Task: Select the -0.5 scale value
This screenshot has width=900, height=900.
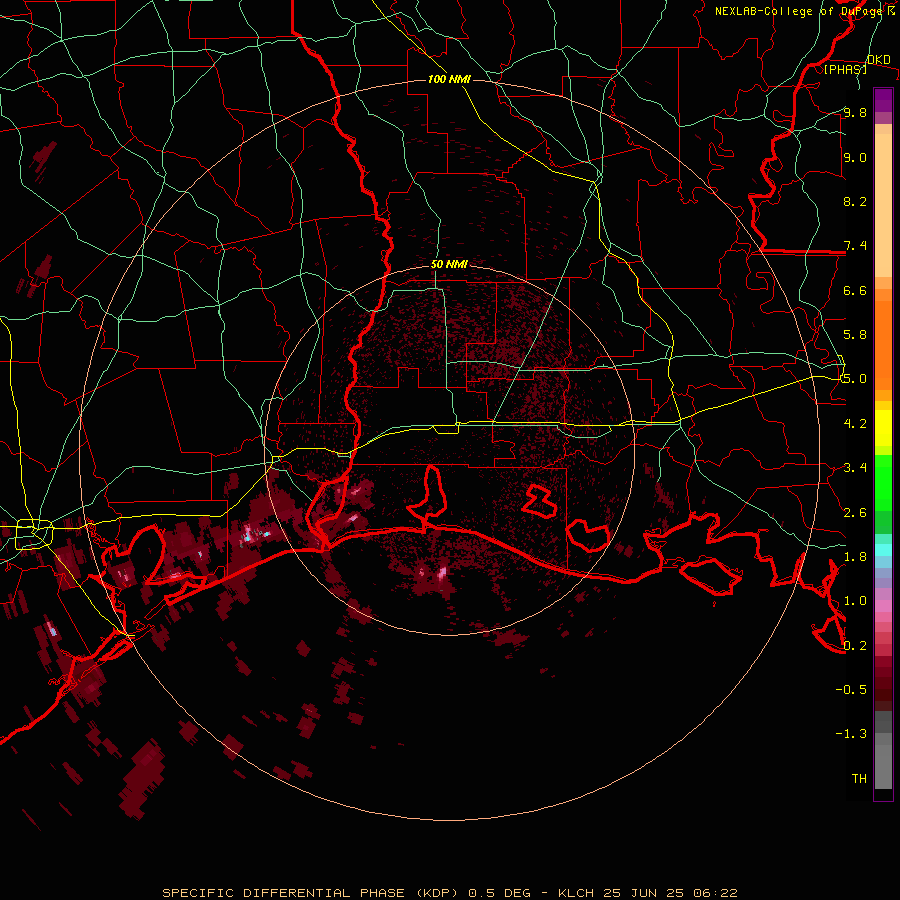Action: point(851,689)
